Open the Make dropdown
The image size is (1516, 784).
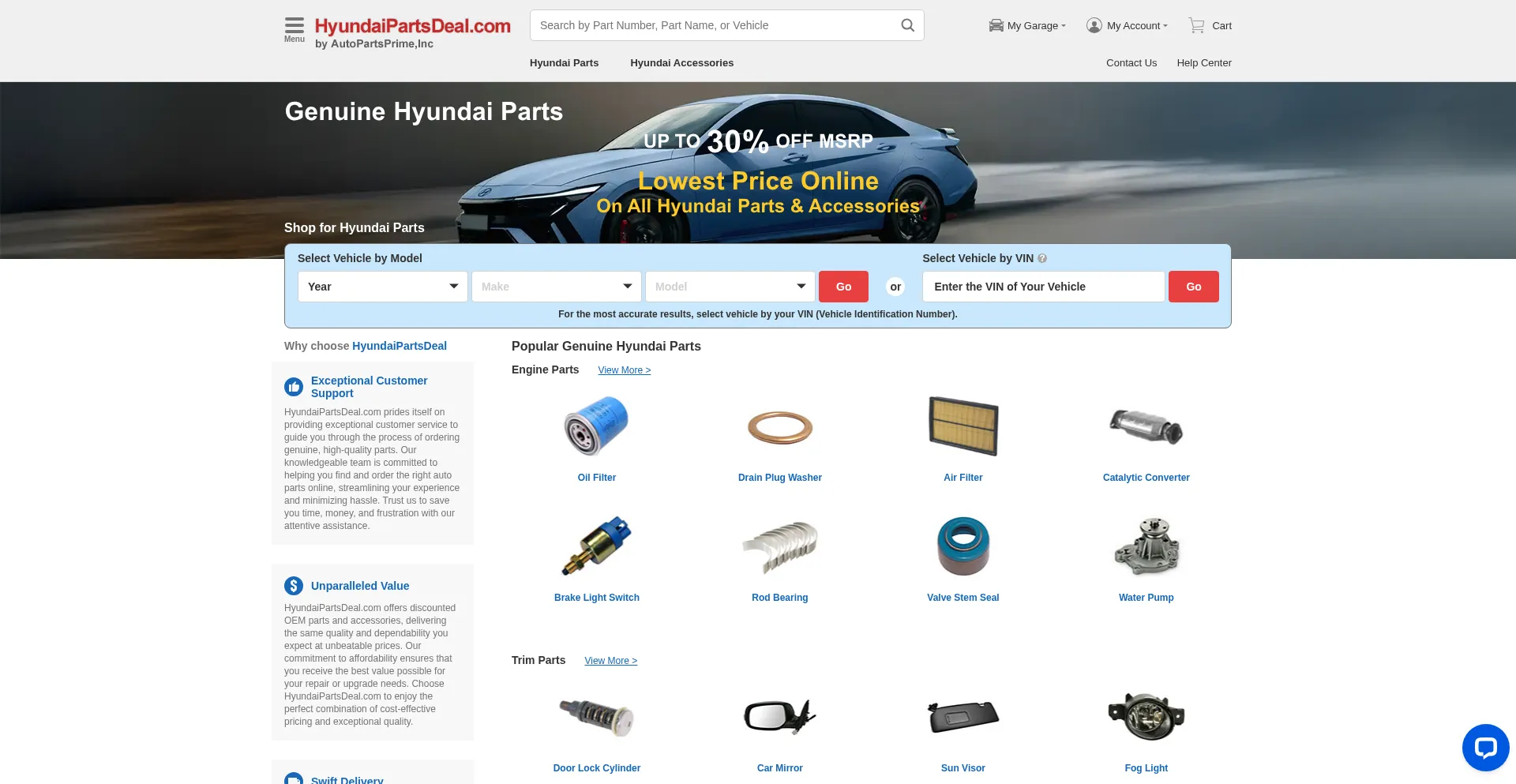click(x=556, y=286)
